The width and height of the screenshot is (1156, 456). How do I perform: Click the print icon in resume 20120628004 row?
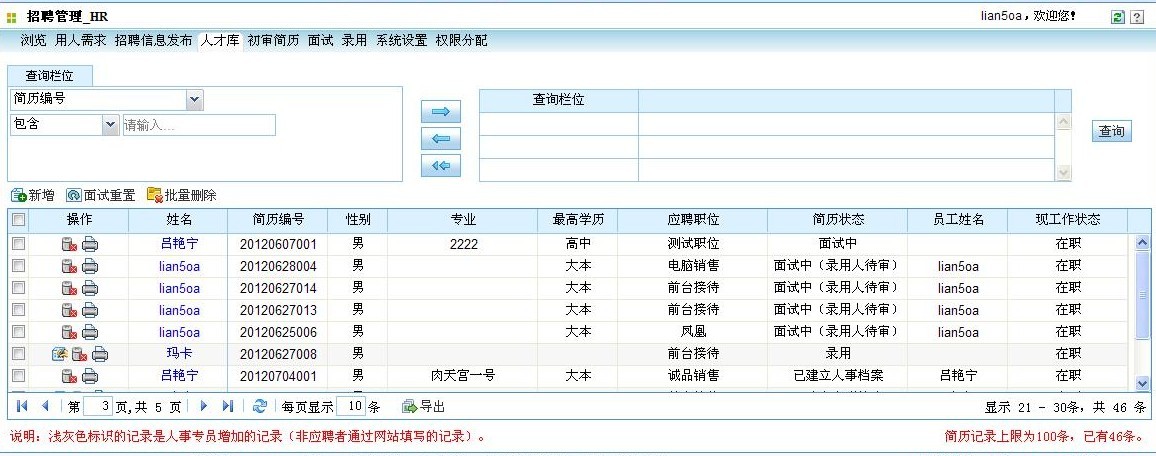click(90, 265)
